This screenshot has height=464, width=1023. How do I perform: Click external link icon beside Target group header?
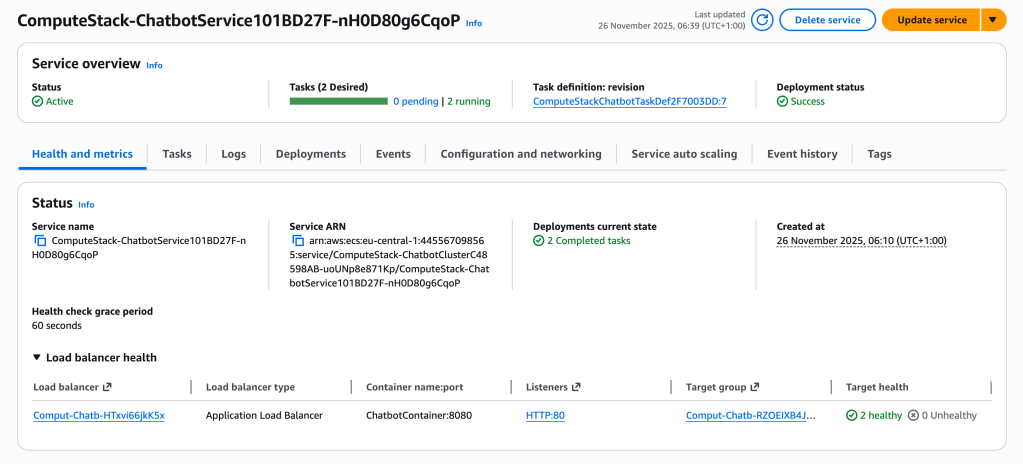click(755, 387)
